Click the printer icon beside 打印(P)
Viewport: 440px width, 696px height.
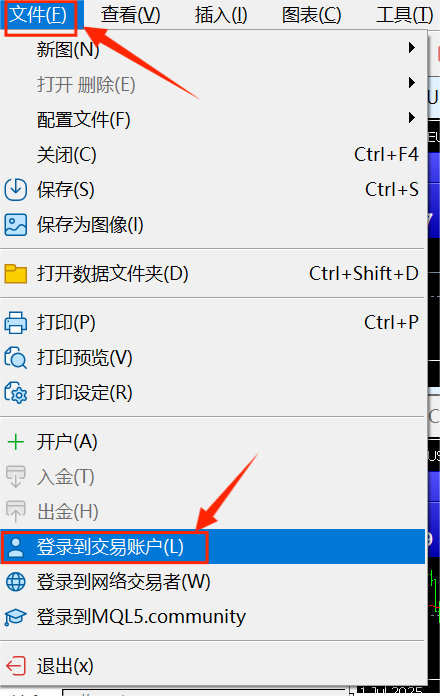16,323
